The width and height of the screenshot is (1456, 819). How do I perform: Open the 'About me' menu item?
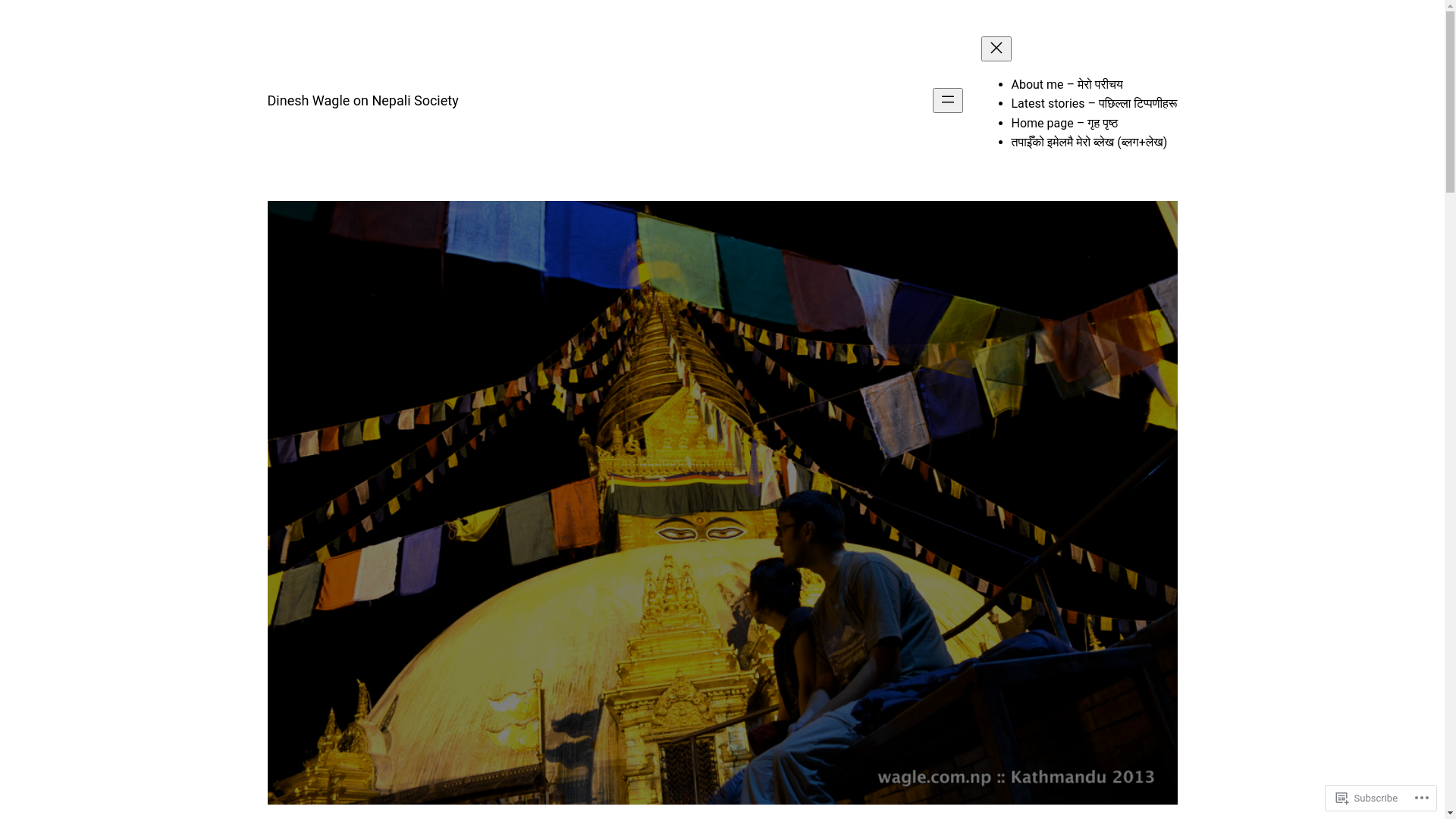(x=1066, y=84)
